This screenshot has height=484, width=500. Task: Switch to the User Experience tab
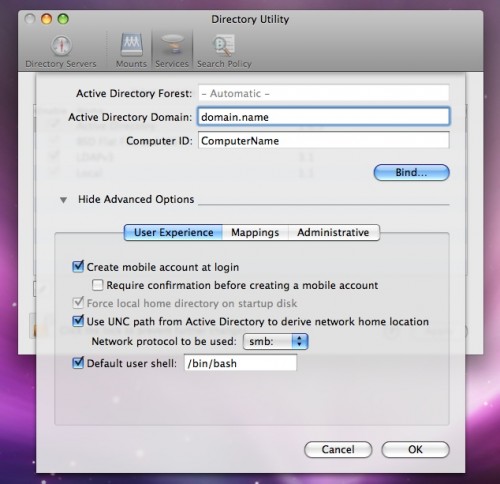[x=173, y=232]
